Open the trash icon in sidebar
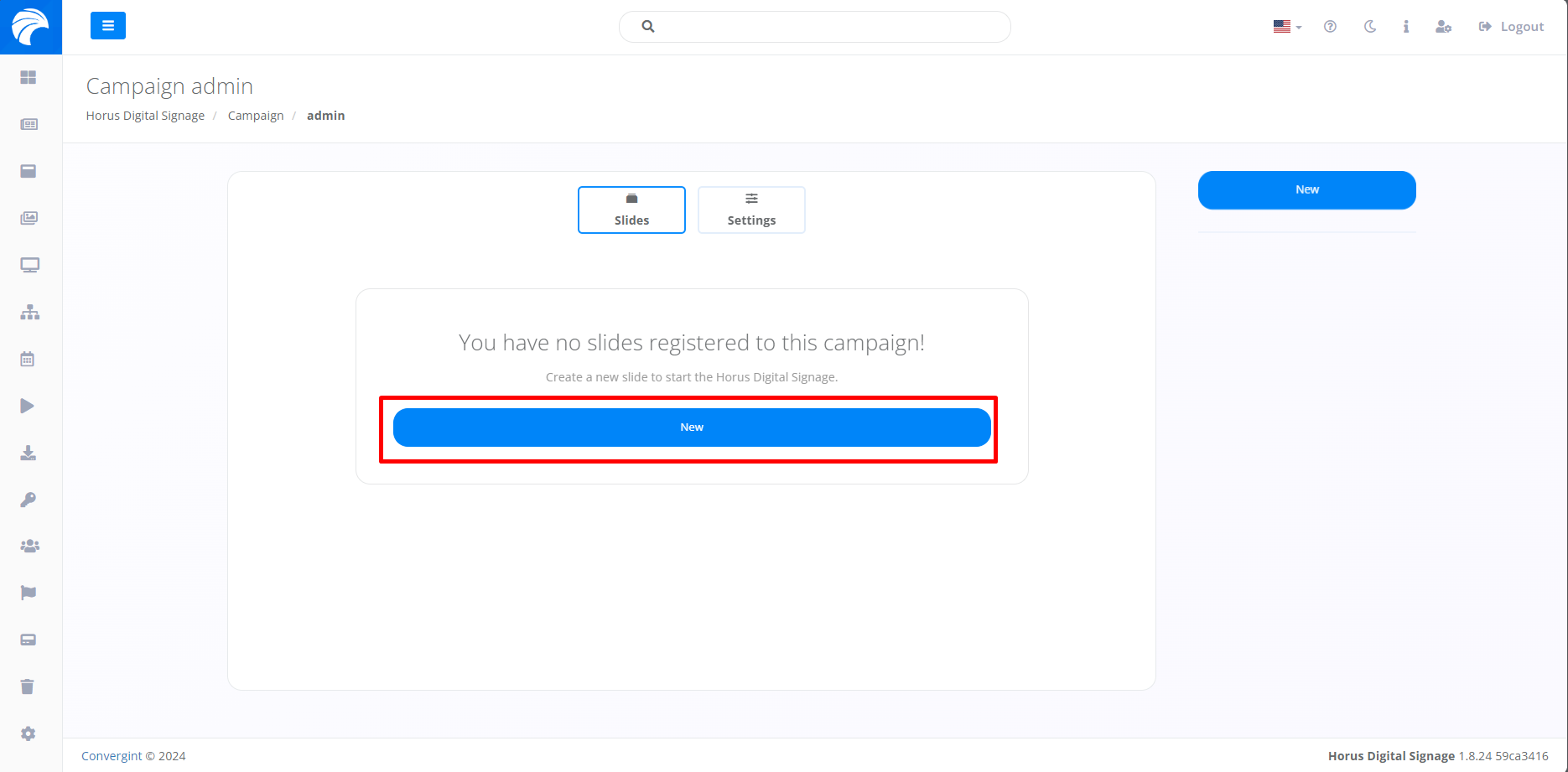Image resolution: width=1568 pixels, height=772 pixels. tap(28, 687)
